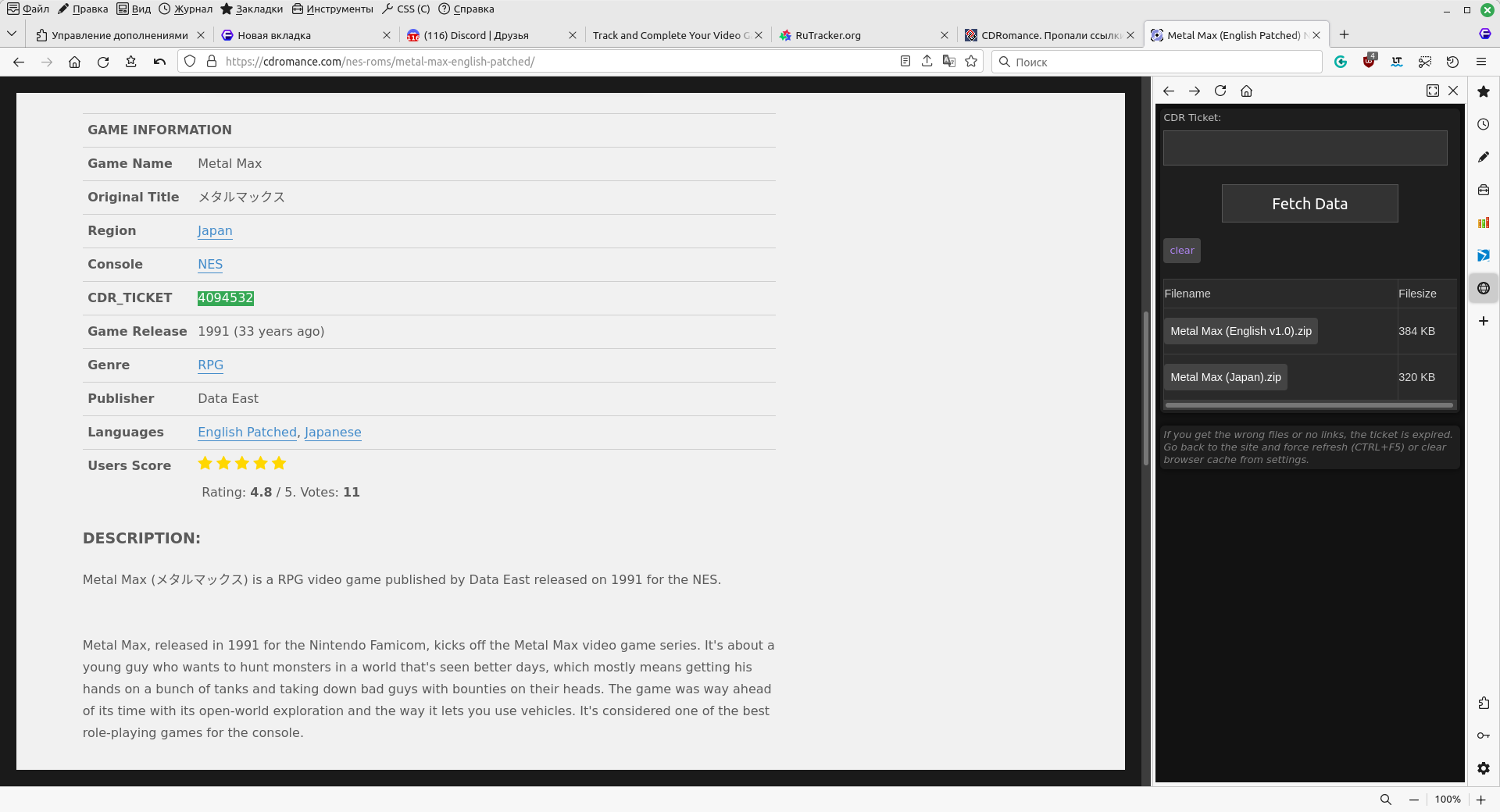Viewport: 1500px width, 812px height.
Task: Click the share icon in the address bar
Action: click(927, 62)
